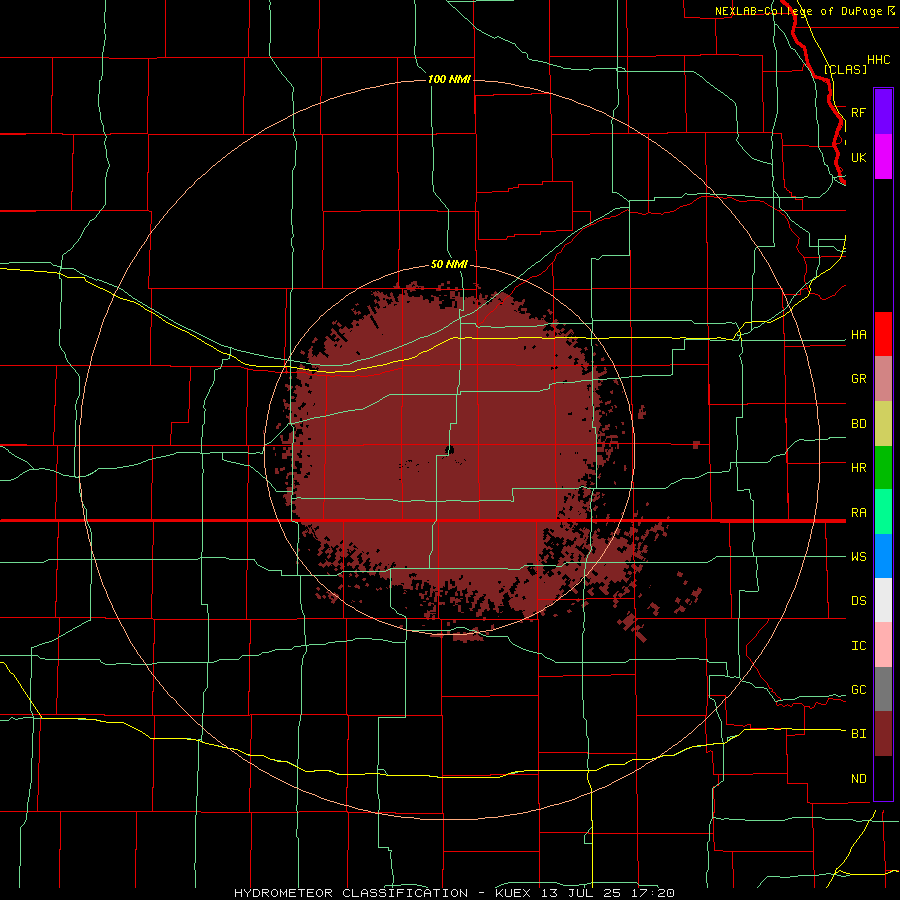Click the ND legend label text

(858, 779)
